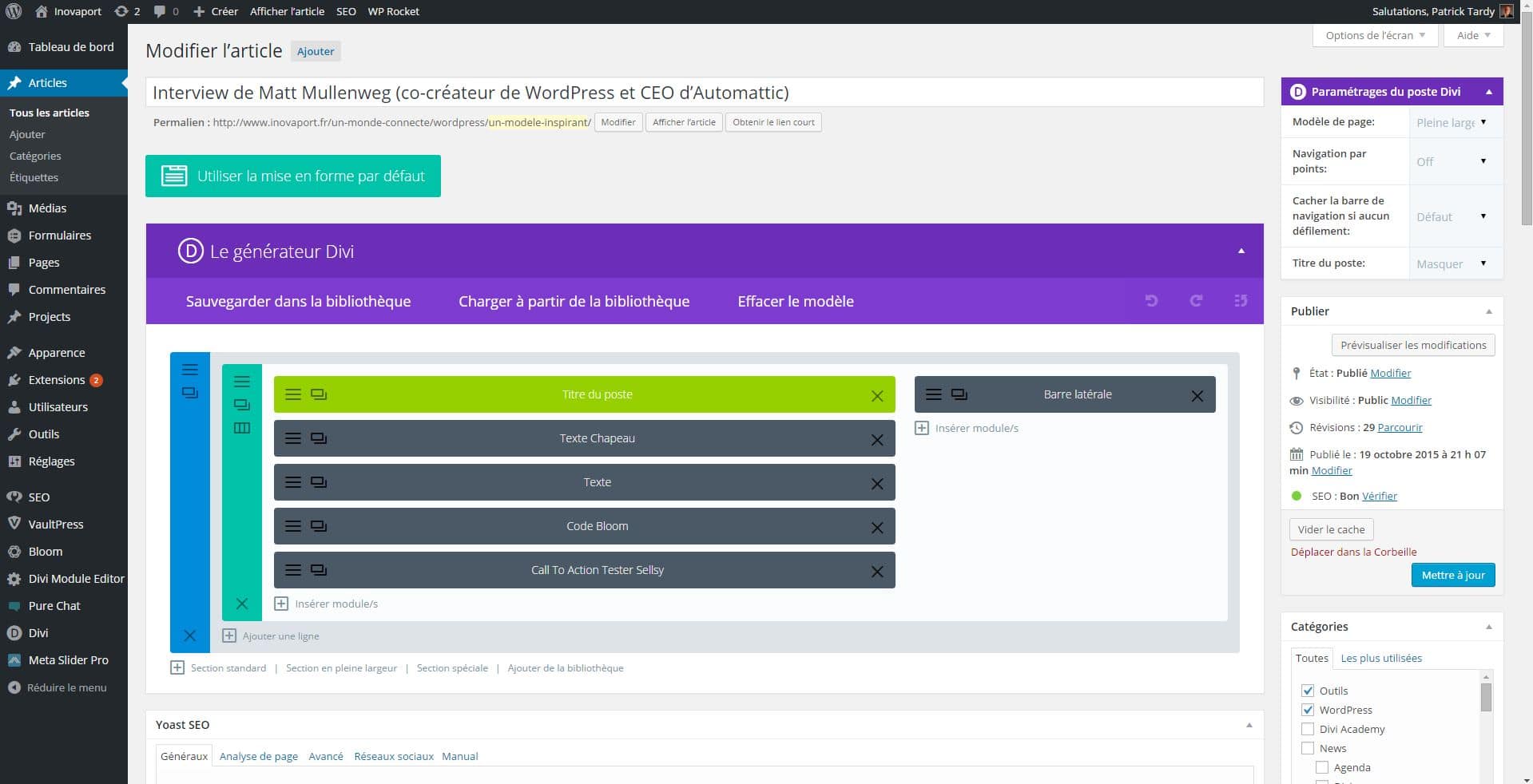This screenshot has width=1533, height=784.
Task: Open settings of Barre latérale module
Action: (934, 394)
